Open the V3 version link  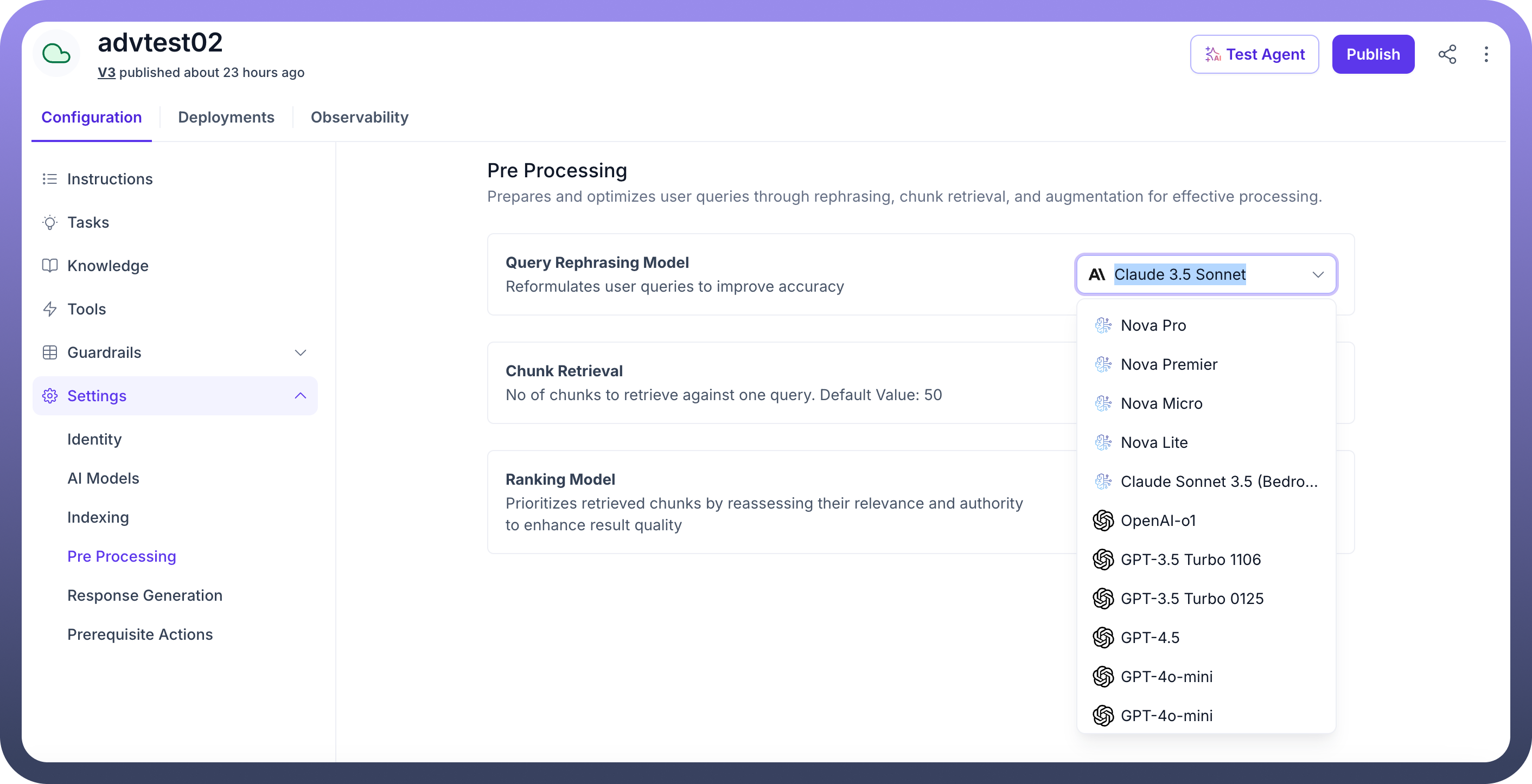click(106, 73)
